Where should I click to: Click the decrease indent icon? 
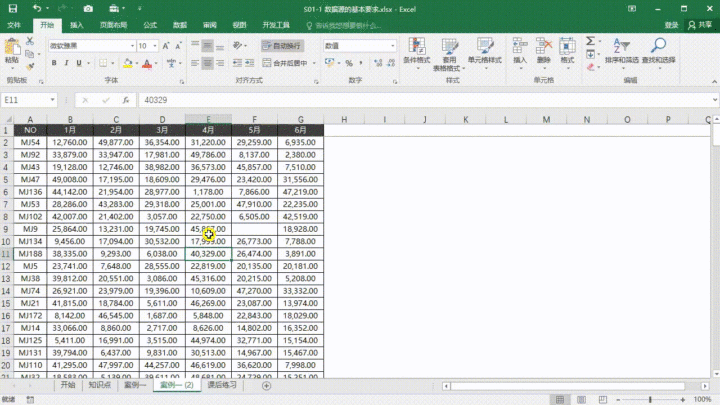pos(237,63)
